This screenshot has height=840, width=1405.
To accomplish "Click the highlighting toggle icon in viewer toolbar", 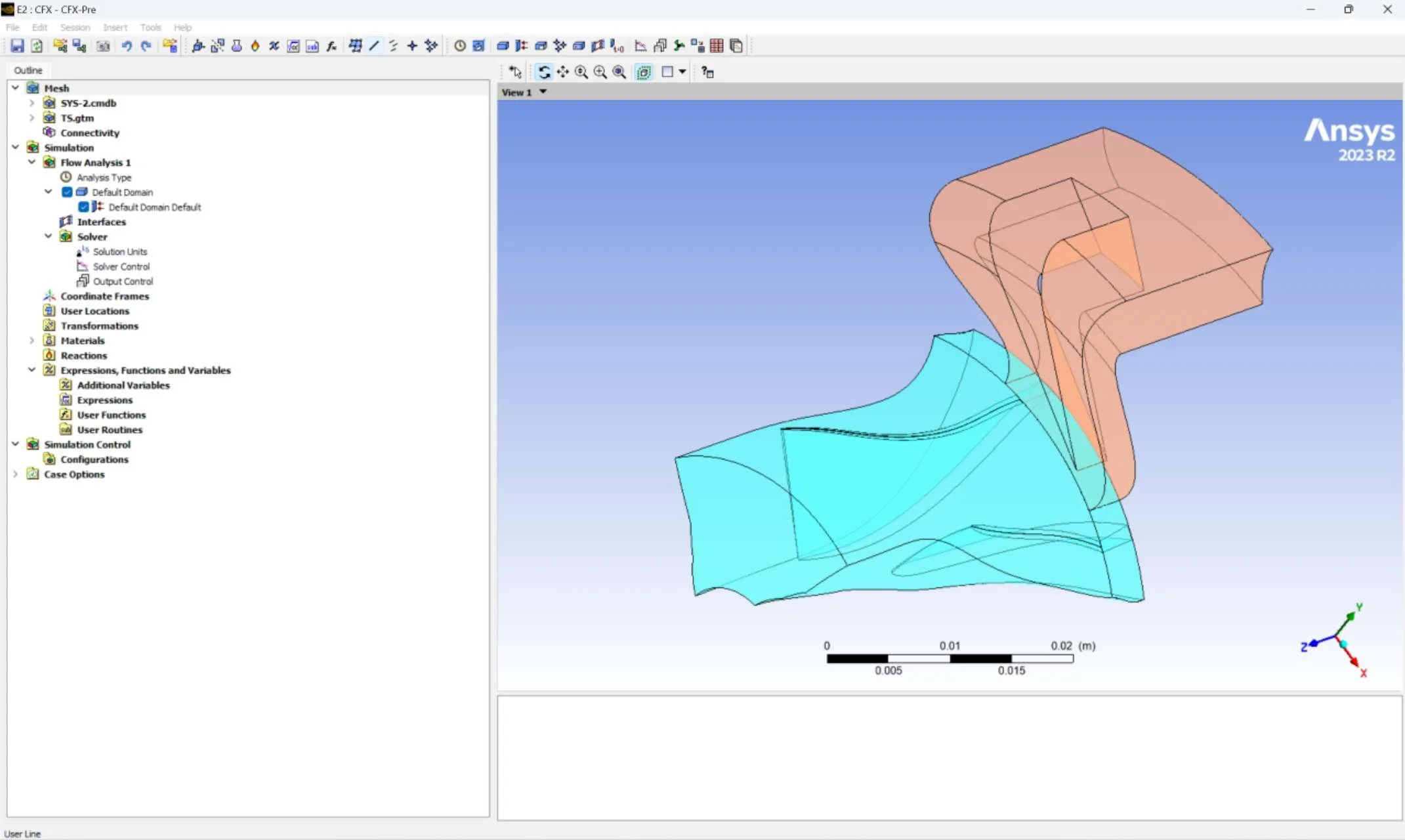I will click(644, 72).
